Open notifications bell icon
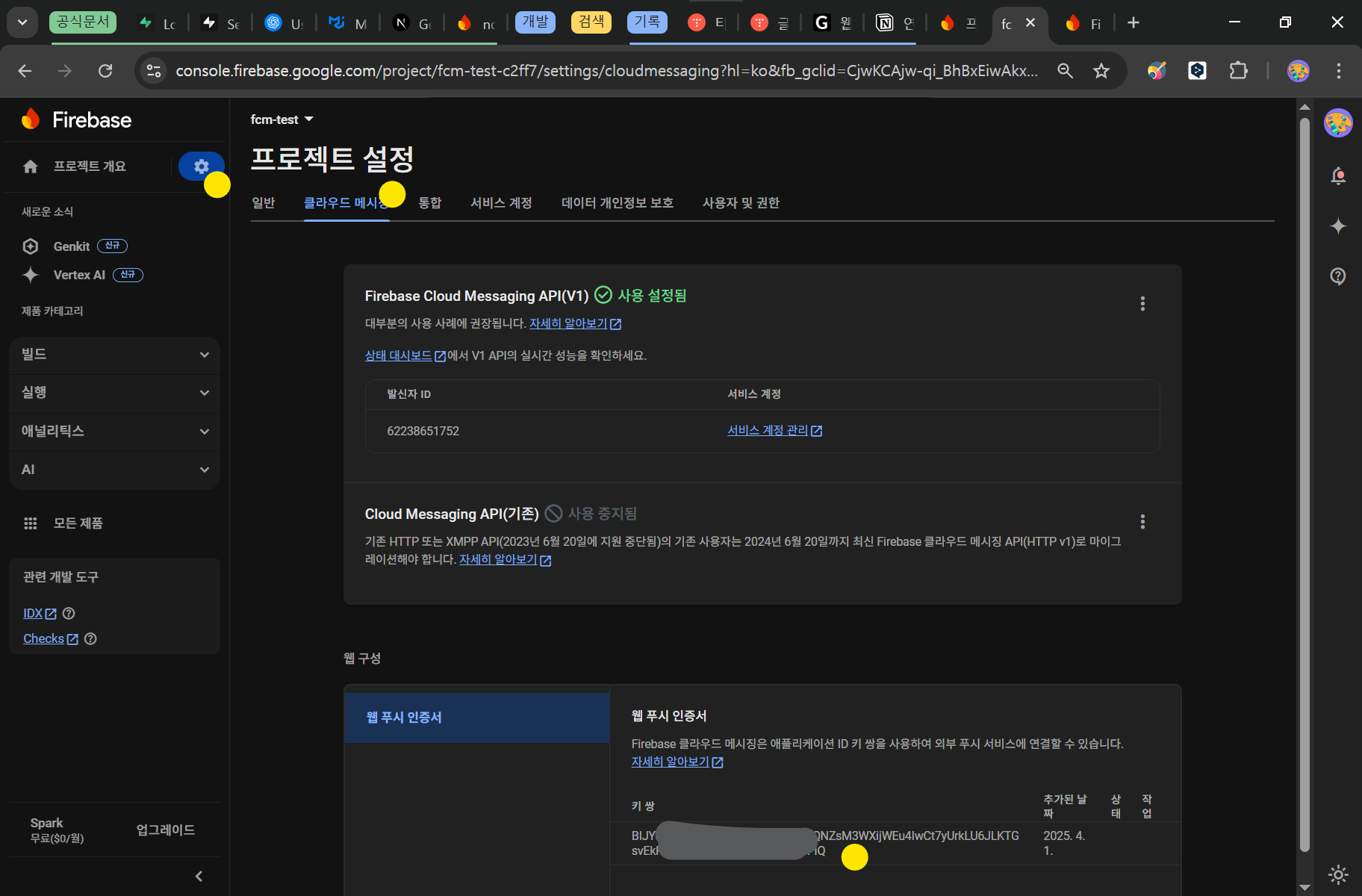The width and height of the screenshot is (1362, 896). pos(1338,176)
